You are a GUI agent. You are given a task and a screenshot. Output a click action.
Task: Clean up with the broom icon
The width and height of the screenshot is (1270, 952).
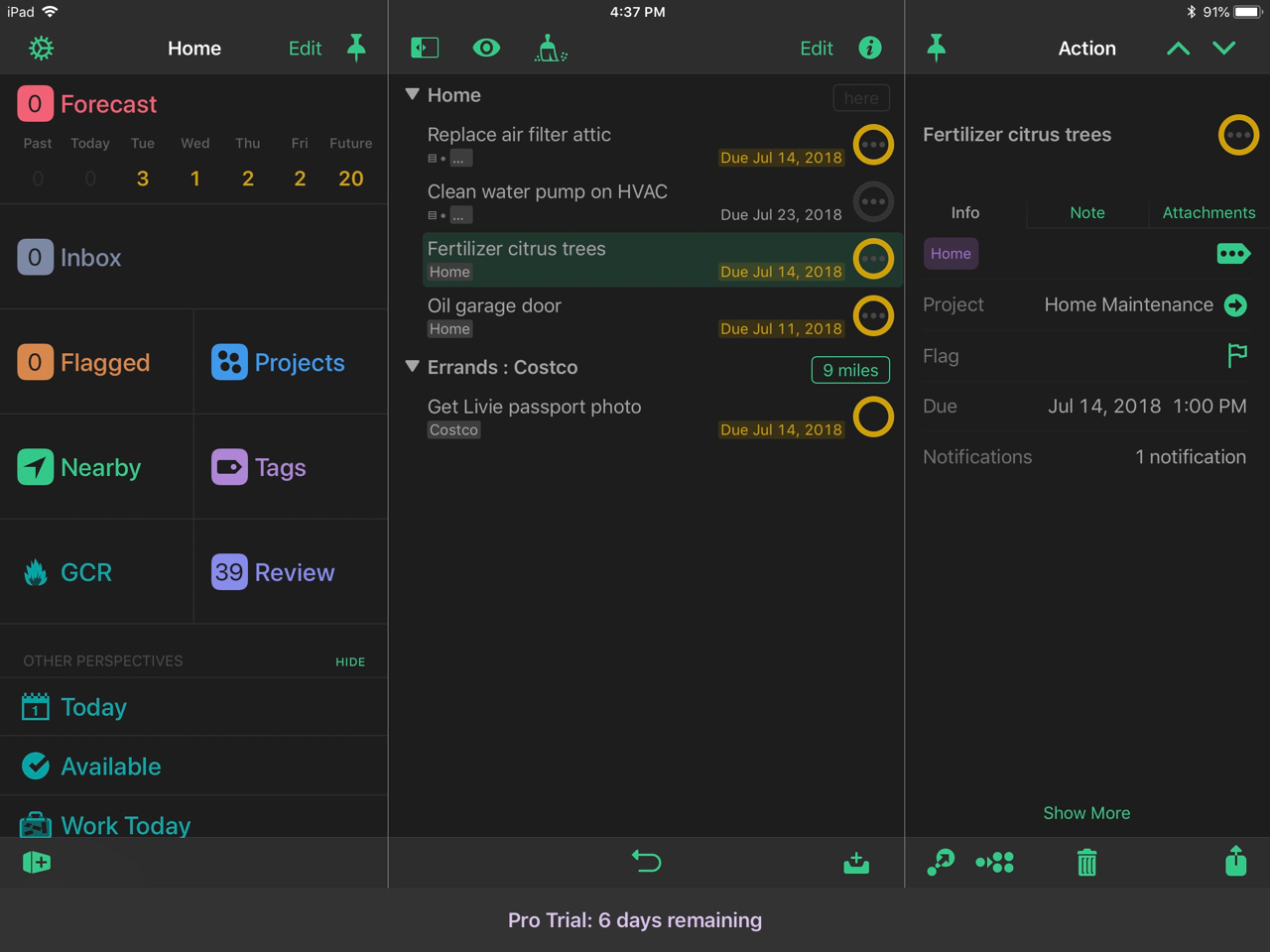[551, 48]
